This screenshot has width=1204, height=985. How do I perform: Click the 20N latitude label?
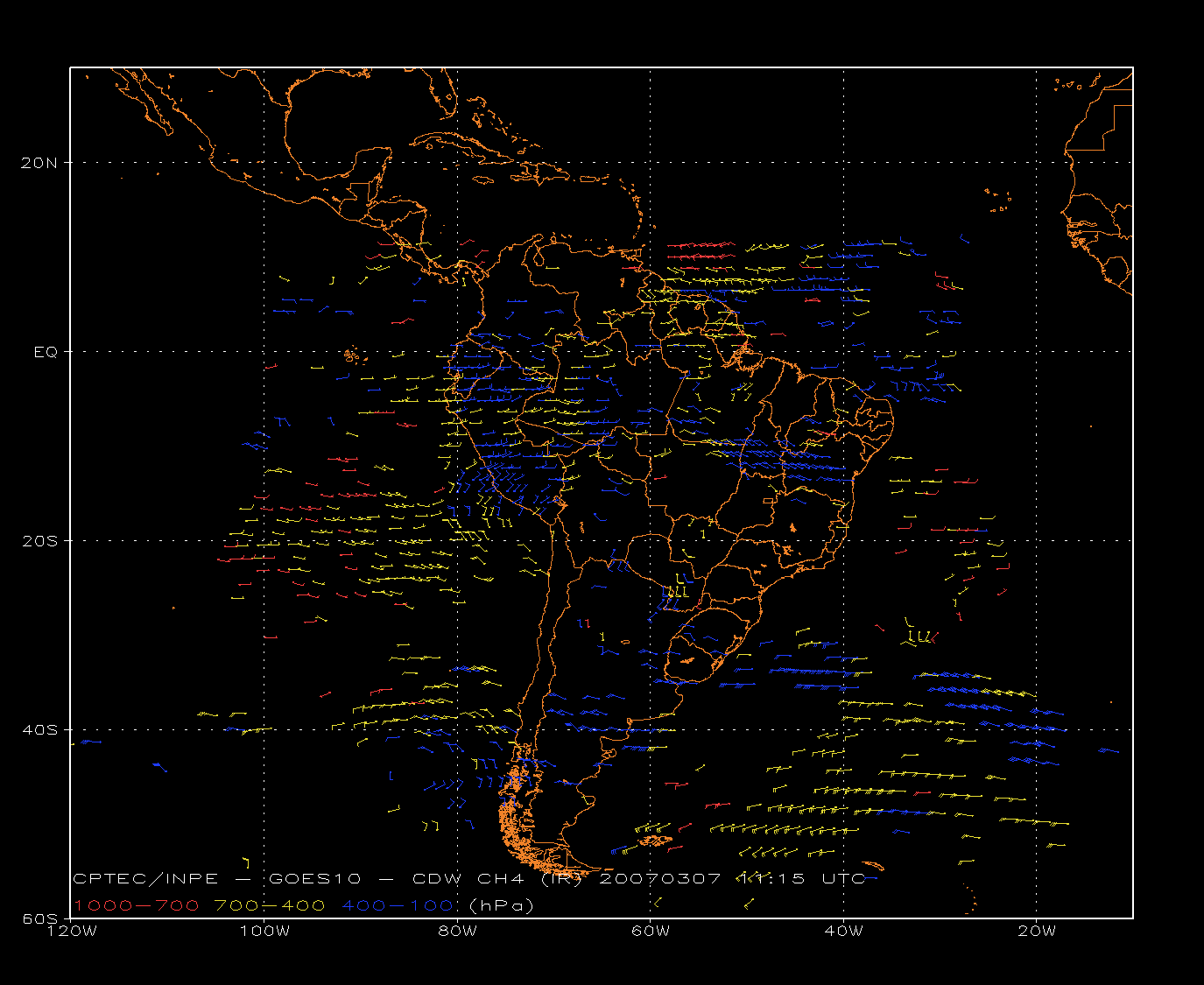[41, 163]
